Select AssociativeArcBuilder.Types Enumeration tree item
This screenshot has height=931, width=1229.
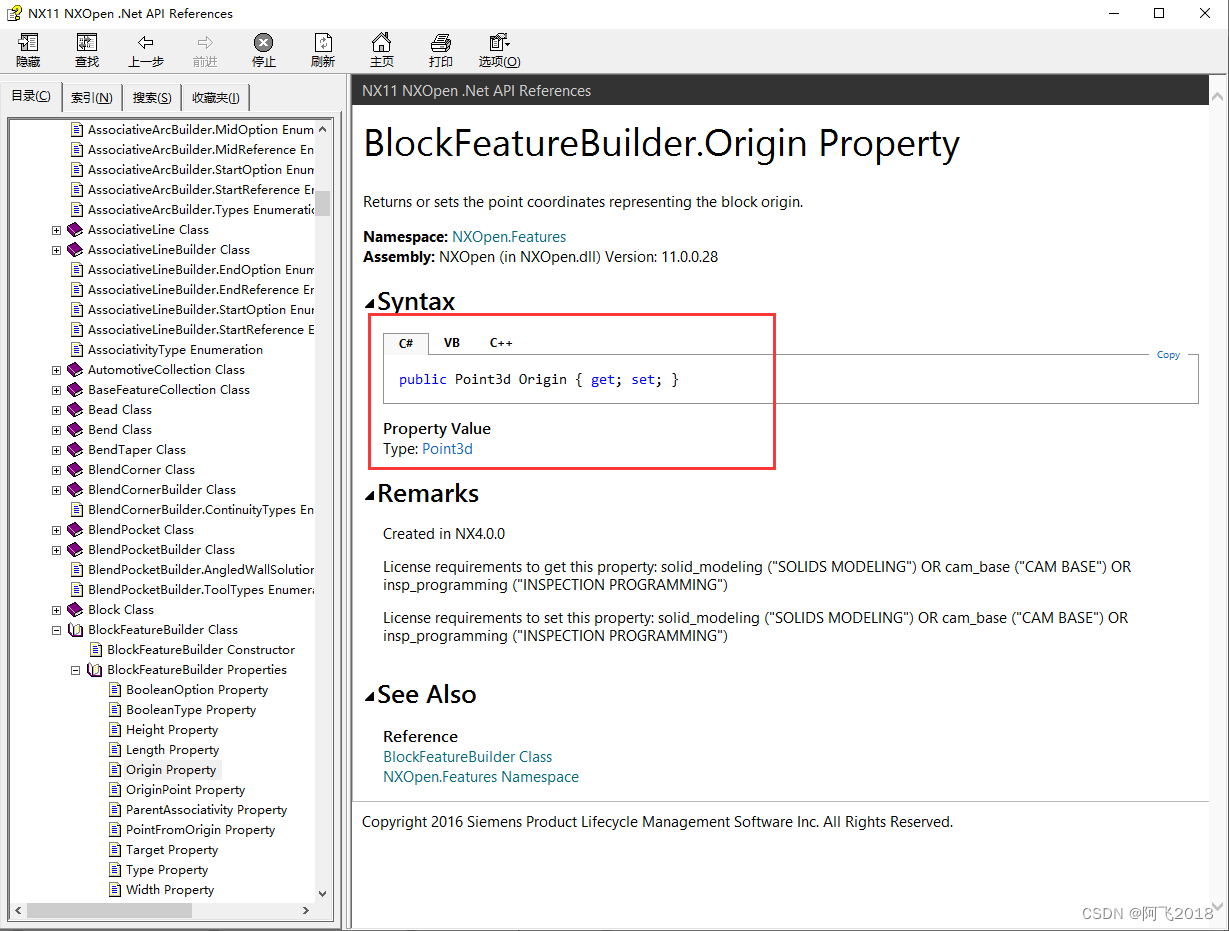(x=201, y=210)
